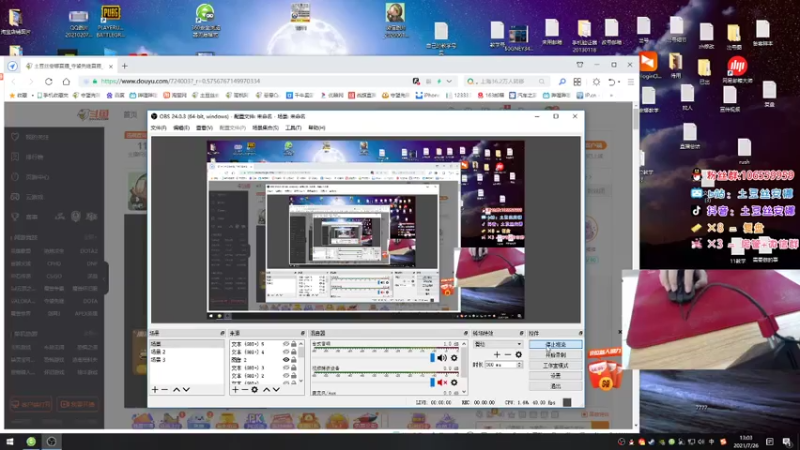Click mixer panel scroll up arrow
800x450 pixels.
464,344
